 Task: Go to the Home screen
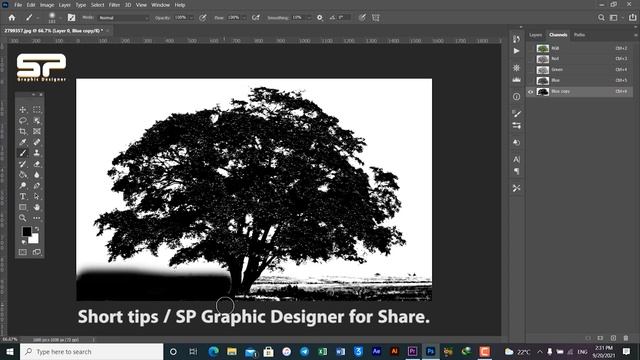(12, 18)
